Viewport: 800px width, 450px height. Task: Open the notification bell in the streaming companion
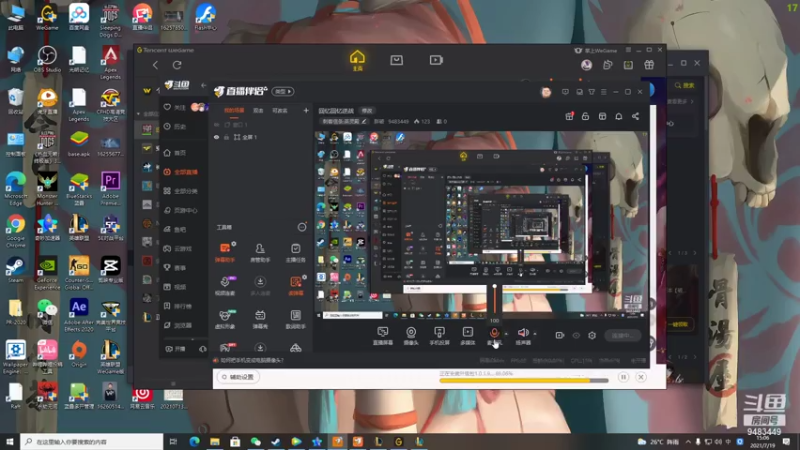tap(618, 116)
